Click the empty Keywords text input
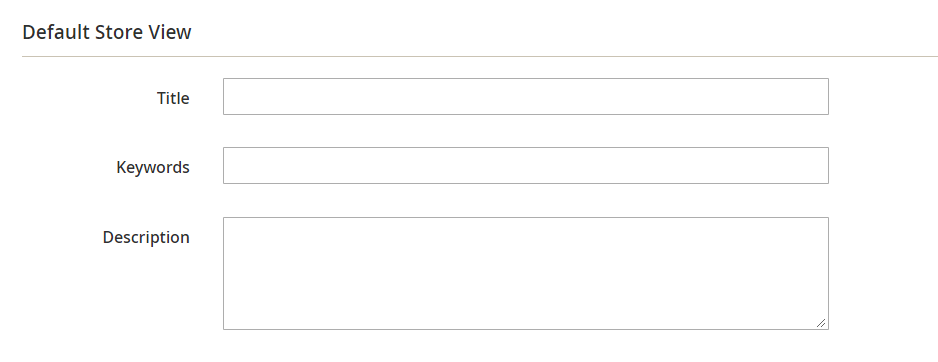This screenshot has height=362, width=938. [x=526, y=166]
